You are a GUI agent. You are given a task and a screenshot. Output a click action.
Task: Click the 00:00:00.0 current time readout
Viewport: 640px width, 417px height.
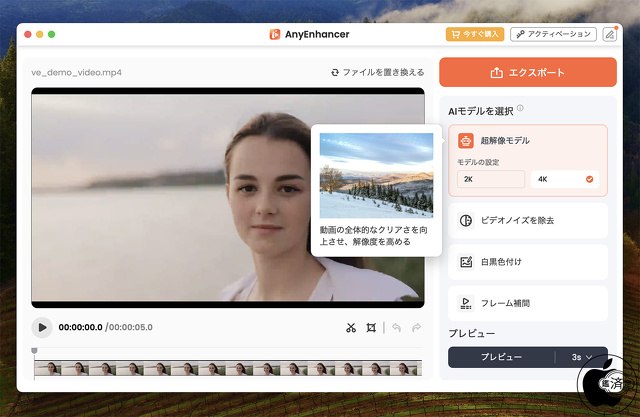[80, 327]
